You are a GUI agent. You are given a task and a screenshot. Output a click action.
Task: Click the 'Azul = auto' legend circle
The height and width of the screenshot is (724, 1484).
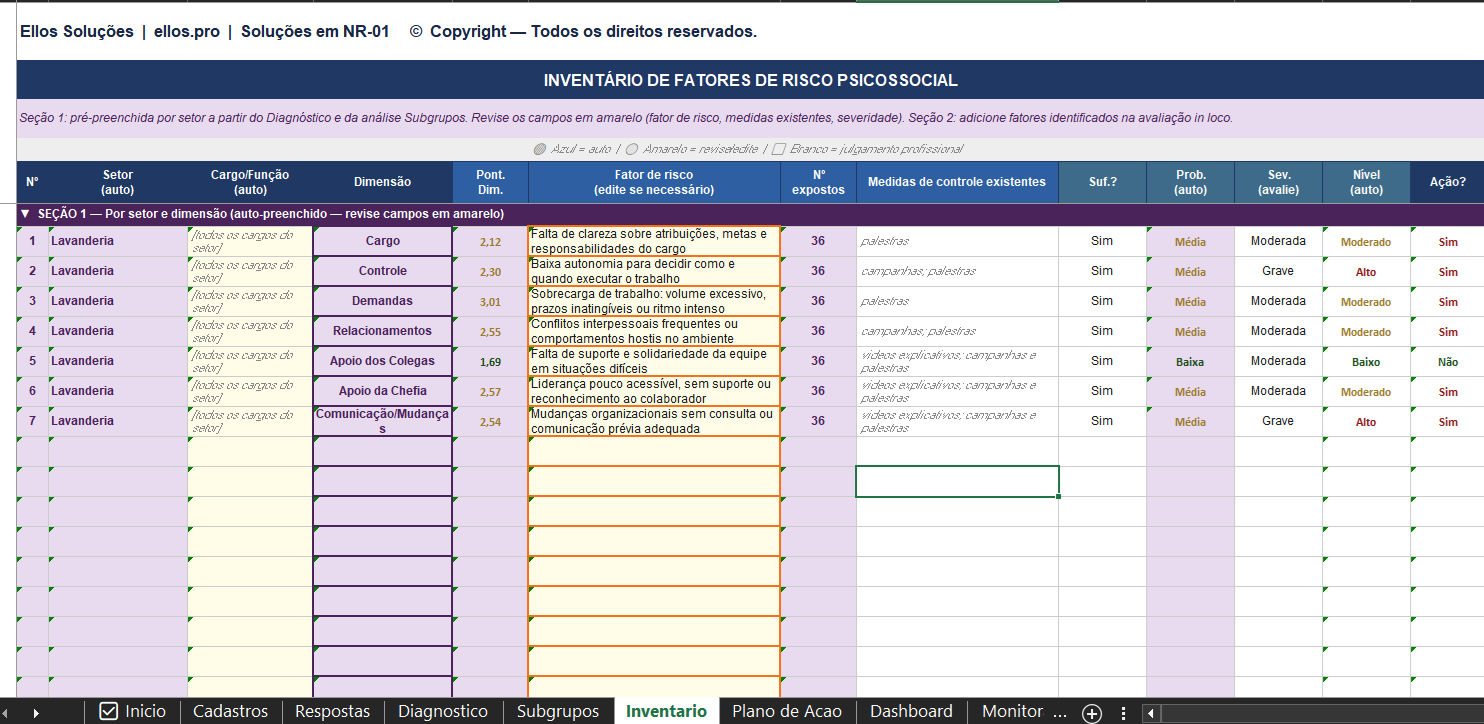click(x=539, y=150)
